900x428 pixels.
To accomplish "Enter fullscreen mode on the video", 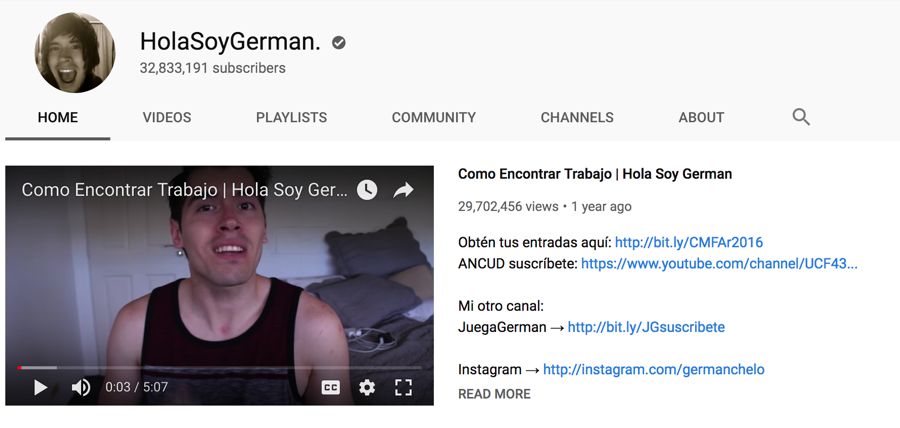I will click(404, 387).
